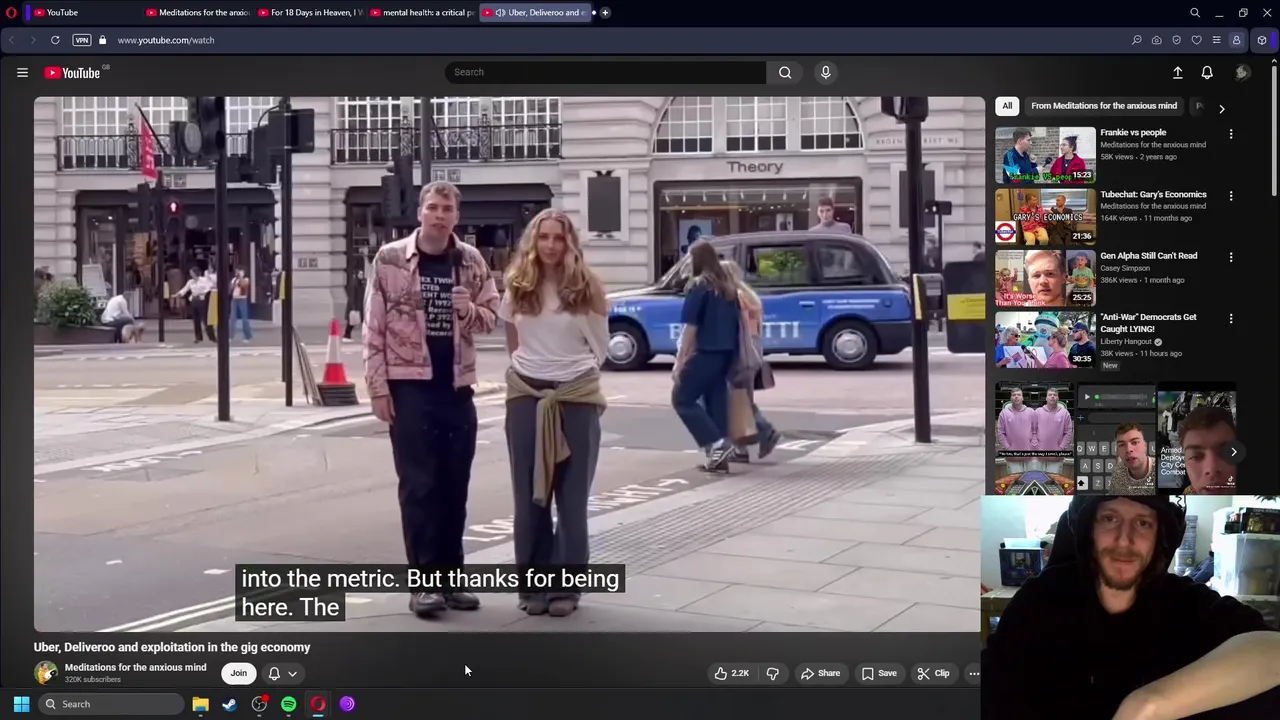Open the privacy protection shield icon

click(1177, 40)
